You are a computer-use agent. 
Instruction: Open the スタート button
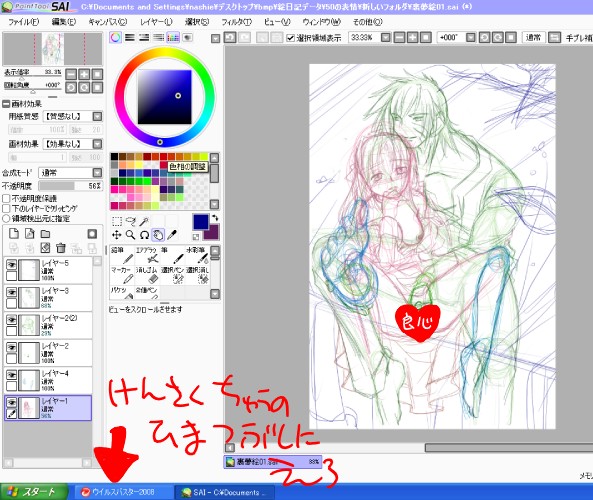click(x=34, y=492)
